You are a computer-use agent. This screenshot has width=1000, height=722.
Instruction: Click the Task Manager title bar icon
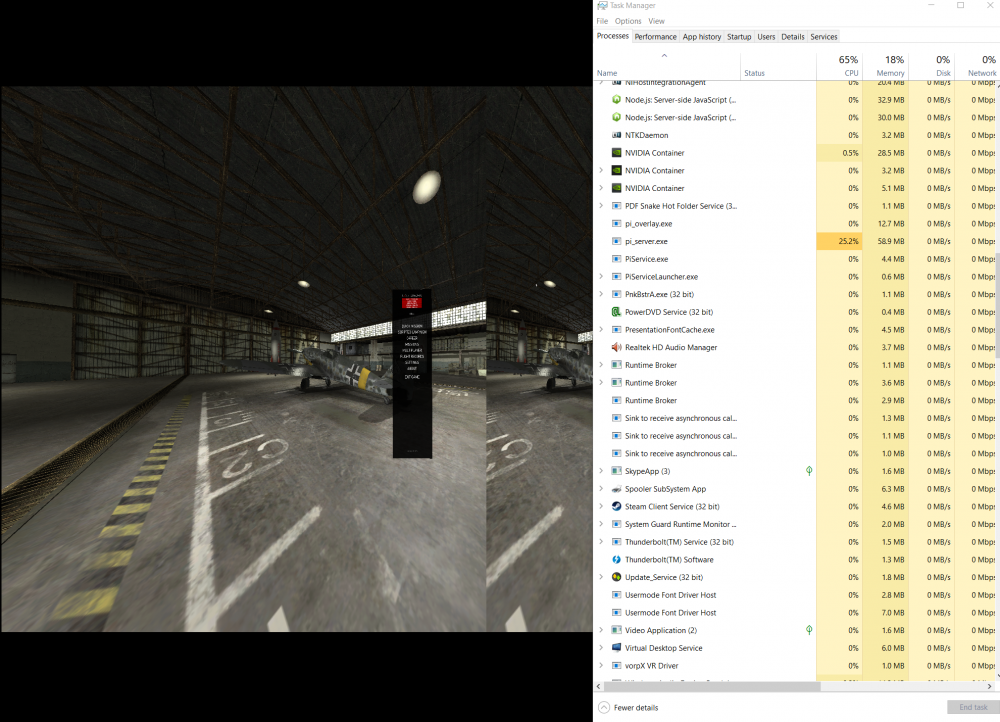[601, 5]
